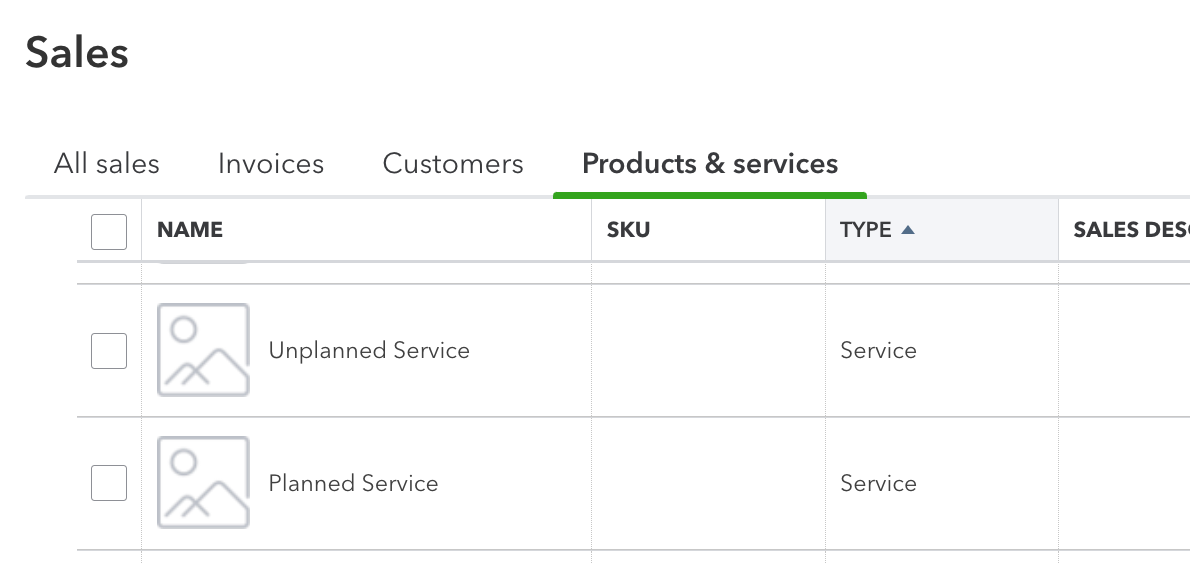Viewport: 1190px width, 564px height.
Task: Sort the list by the SKU column header
Action: [x=628, y=230]
